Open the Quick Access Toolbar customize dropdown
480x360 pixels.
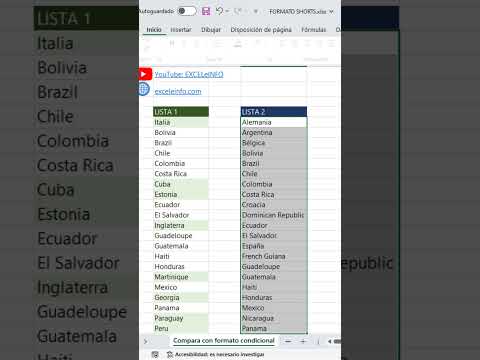pyautogui.click(x=255, y=12)
